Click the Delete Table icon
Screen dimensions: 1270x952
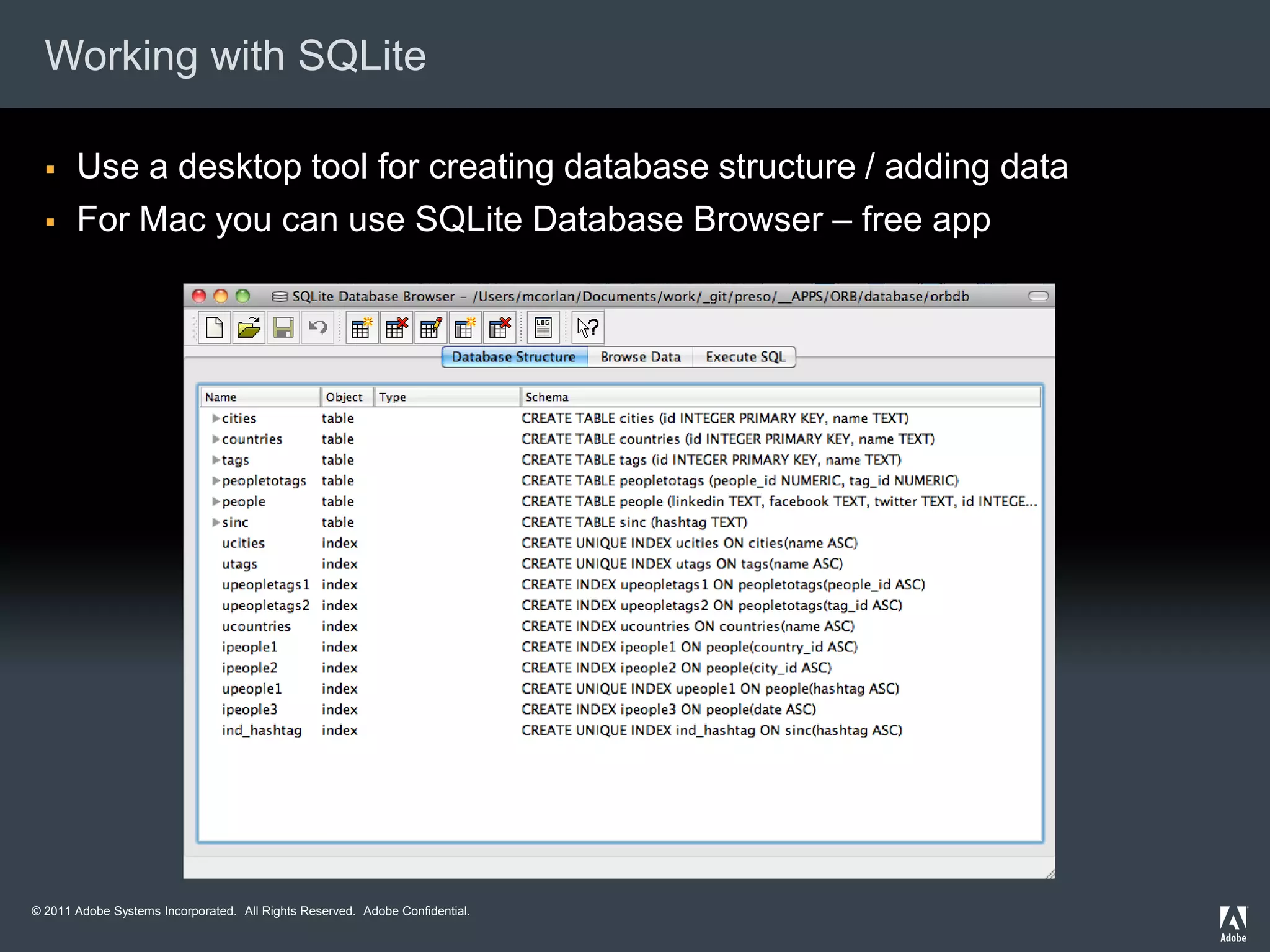(x=396, y=327)
